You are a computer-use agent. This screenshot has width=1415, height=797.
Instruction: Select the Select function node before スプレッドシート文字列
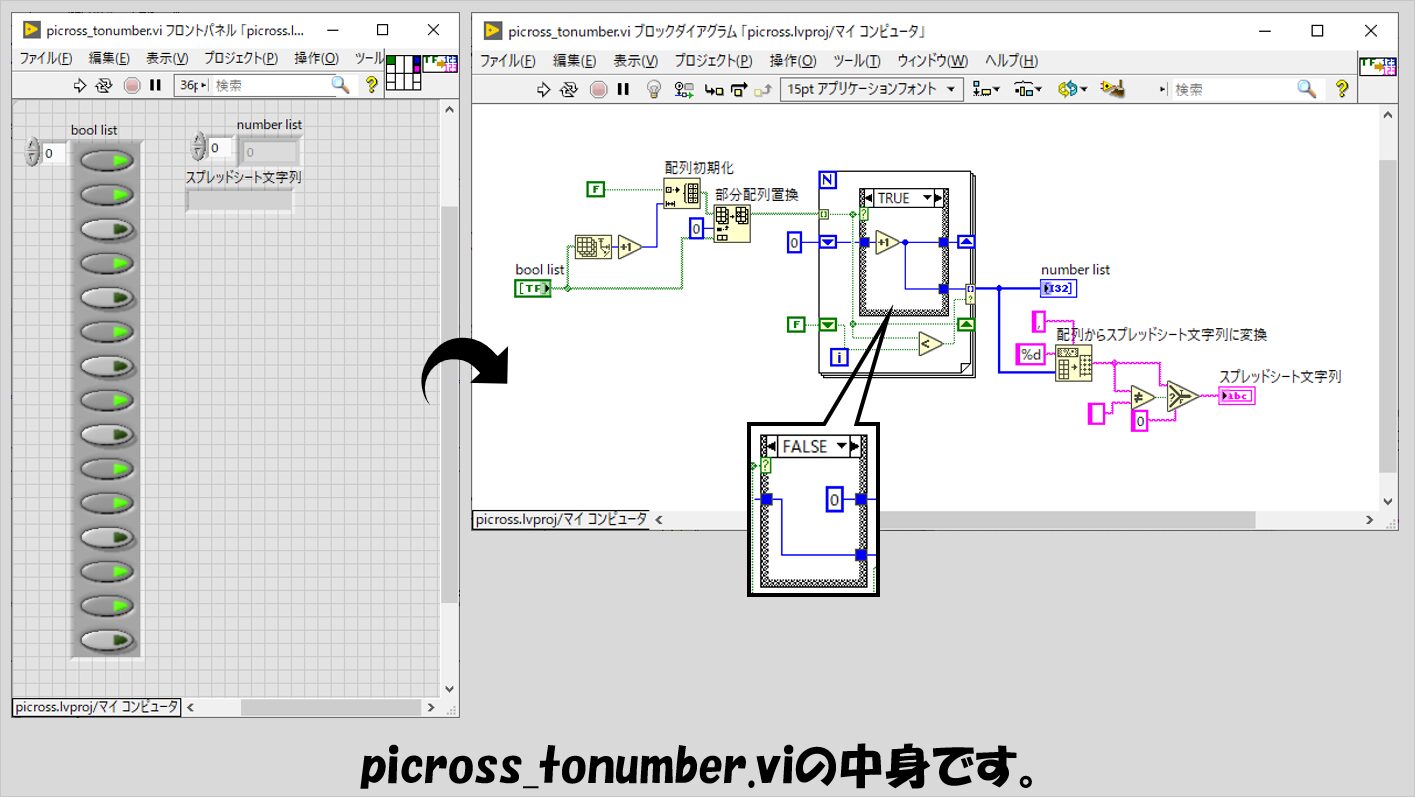tap(1182, 396)
